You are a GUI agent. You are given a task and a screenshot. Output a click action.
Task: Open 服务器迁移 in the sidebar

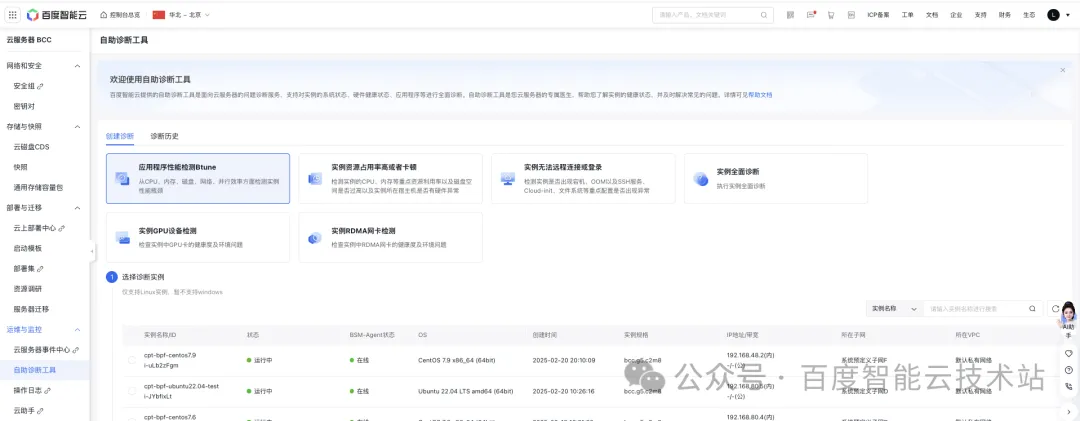pyautogui.click(x=32, y=309)
